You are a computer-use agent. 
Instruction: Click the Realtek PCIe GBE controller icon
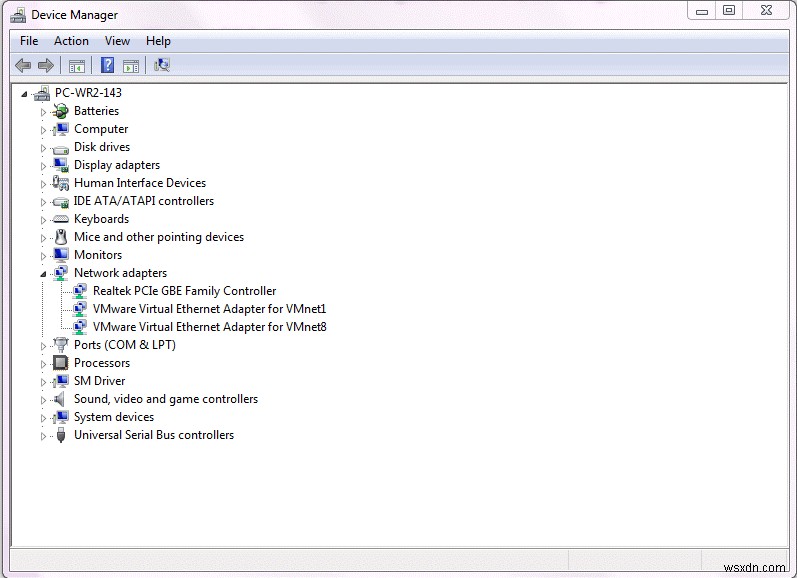click(x=79, y=291)
